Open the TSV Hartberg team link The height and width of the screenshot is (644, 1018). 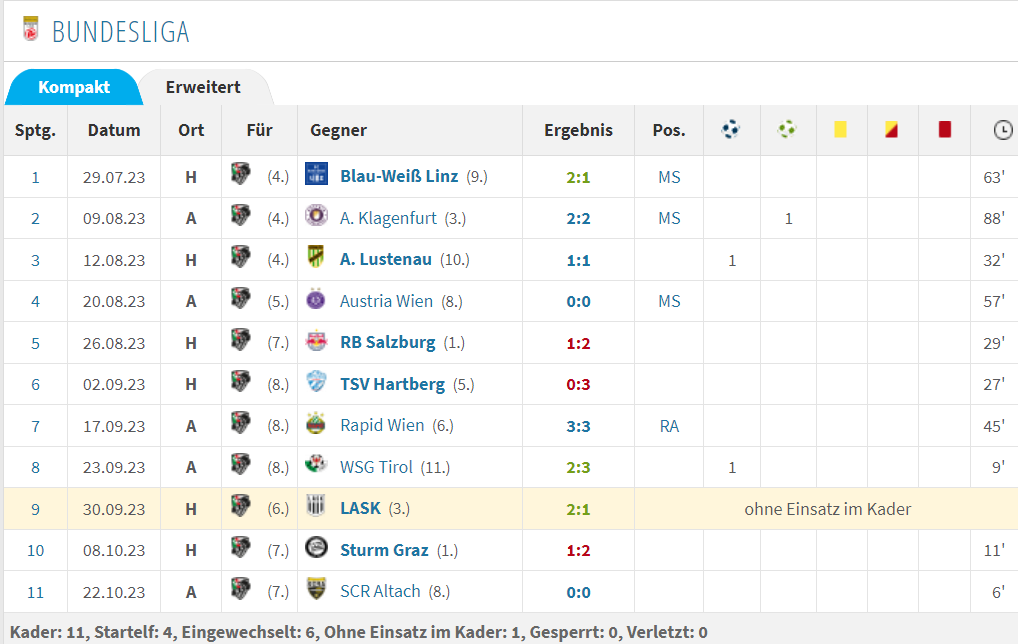point(392,384)
